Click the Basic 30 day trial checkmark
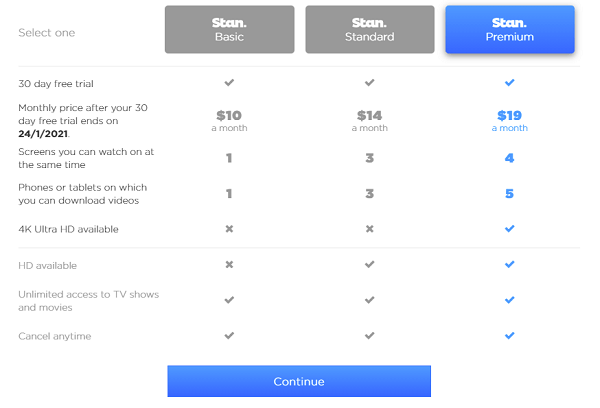The image size is (600, 408). tap(229, 82)
